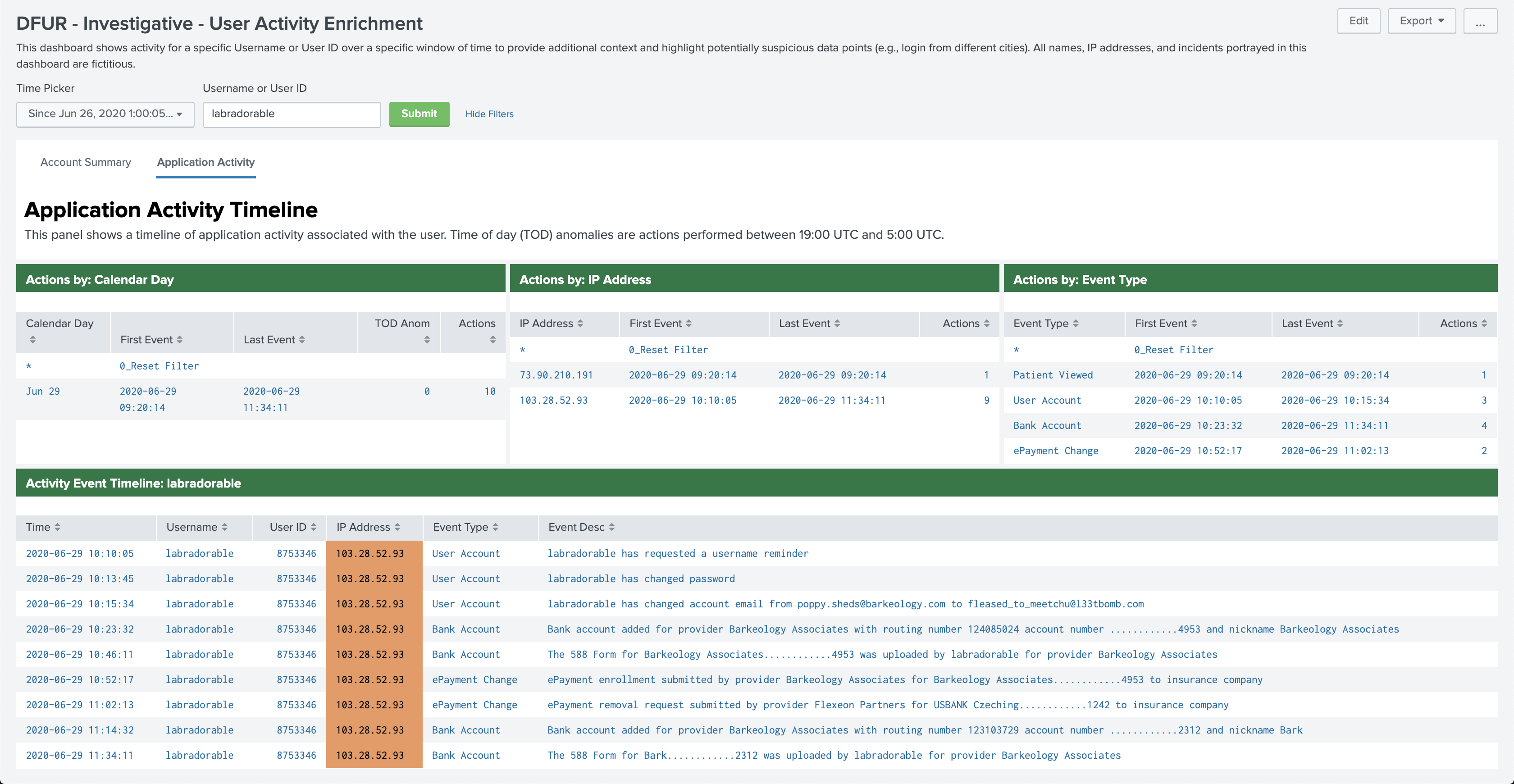Sort Calendar Day table by First Event

click(x=179, y=340)
